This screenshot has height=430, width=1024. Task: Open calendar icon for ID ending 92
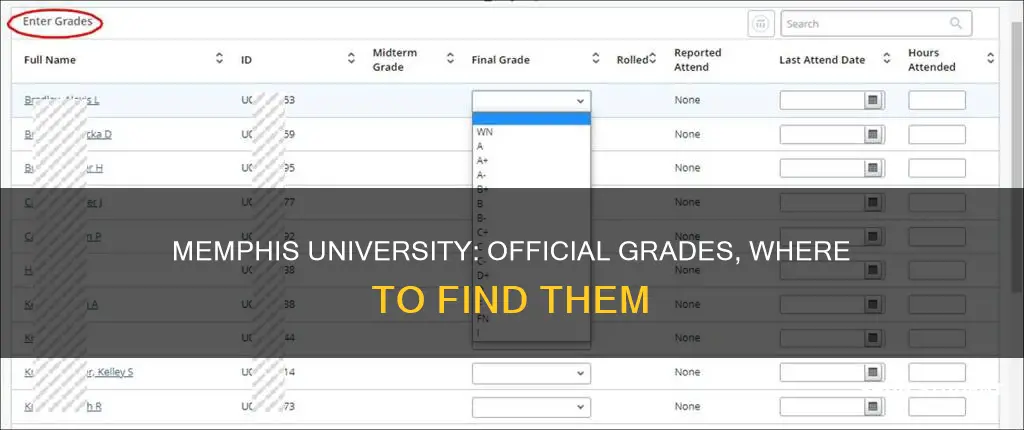point(872,237)
